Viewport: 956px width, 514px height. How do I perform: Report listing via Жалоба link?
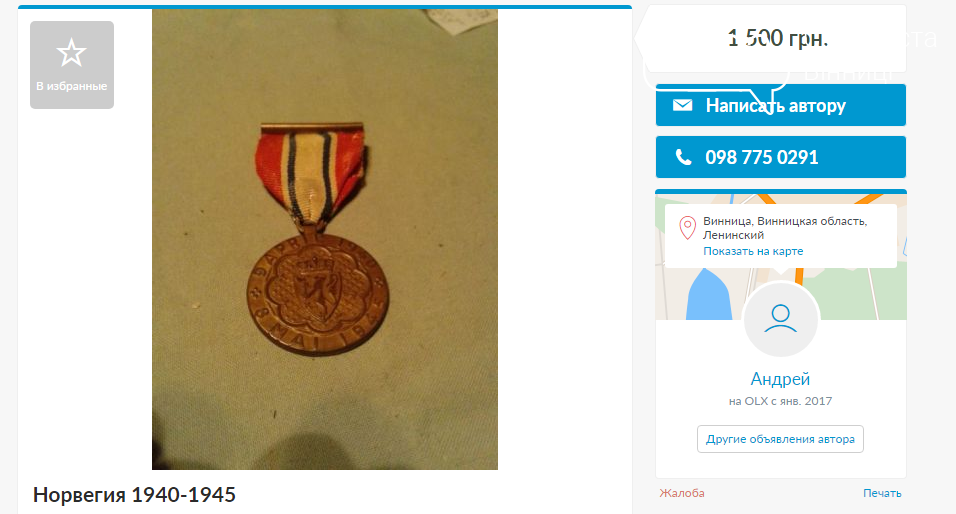682,493
